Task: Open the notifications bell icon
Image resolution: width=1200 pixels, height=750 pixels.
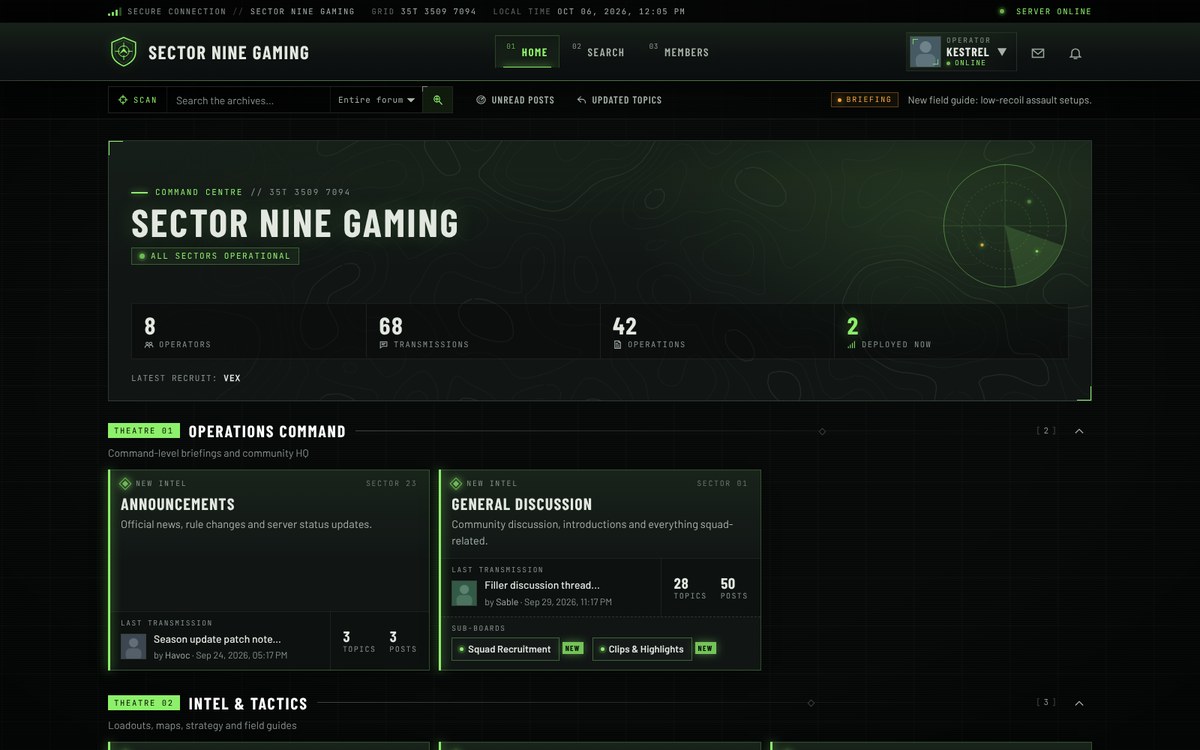Action: tap(1075, 53)
